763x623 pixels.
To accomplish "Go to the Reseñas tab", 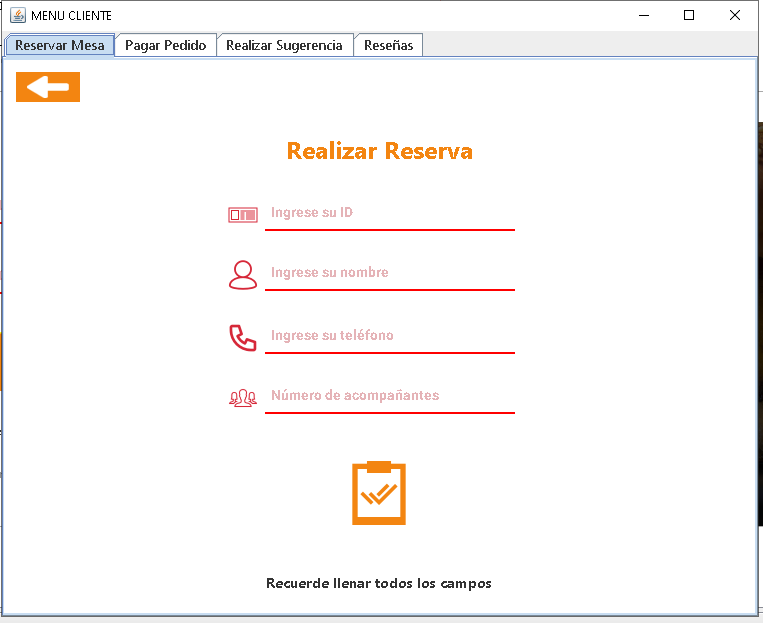I will [388, 45].
